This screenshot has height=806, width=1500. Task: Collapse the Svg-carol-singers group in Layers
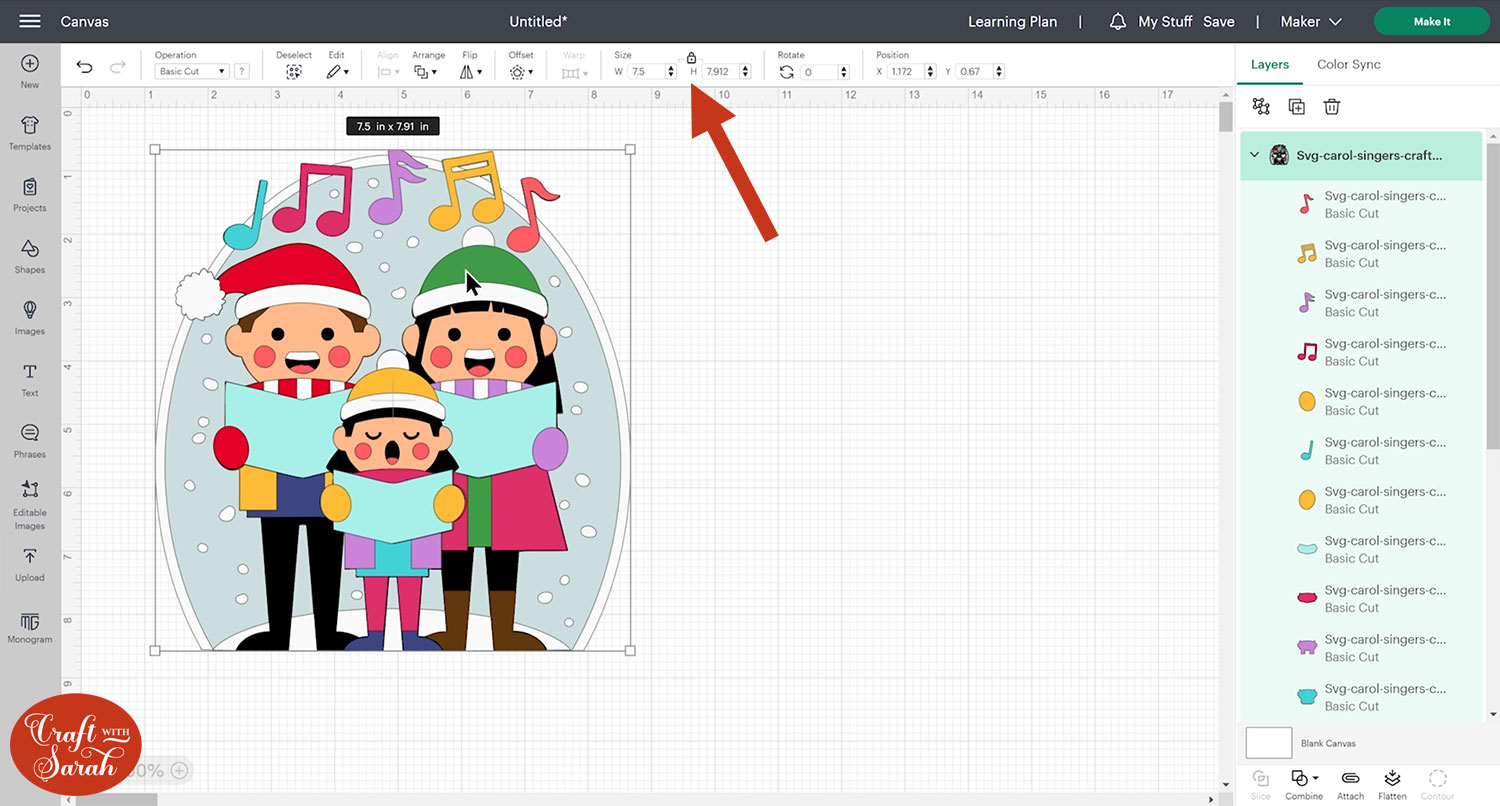[1254, 155]
